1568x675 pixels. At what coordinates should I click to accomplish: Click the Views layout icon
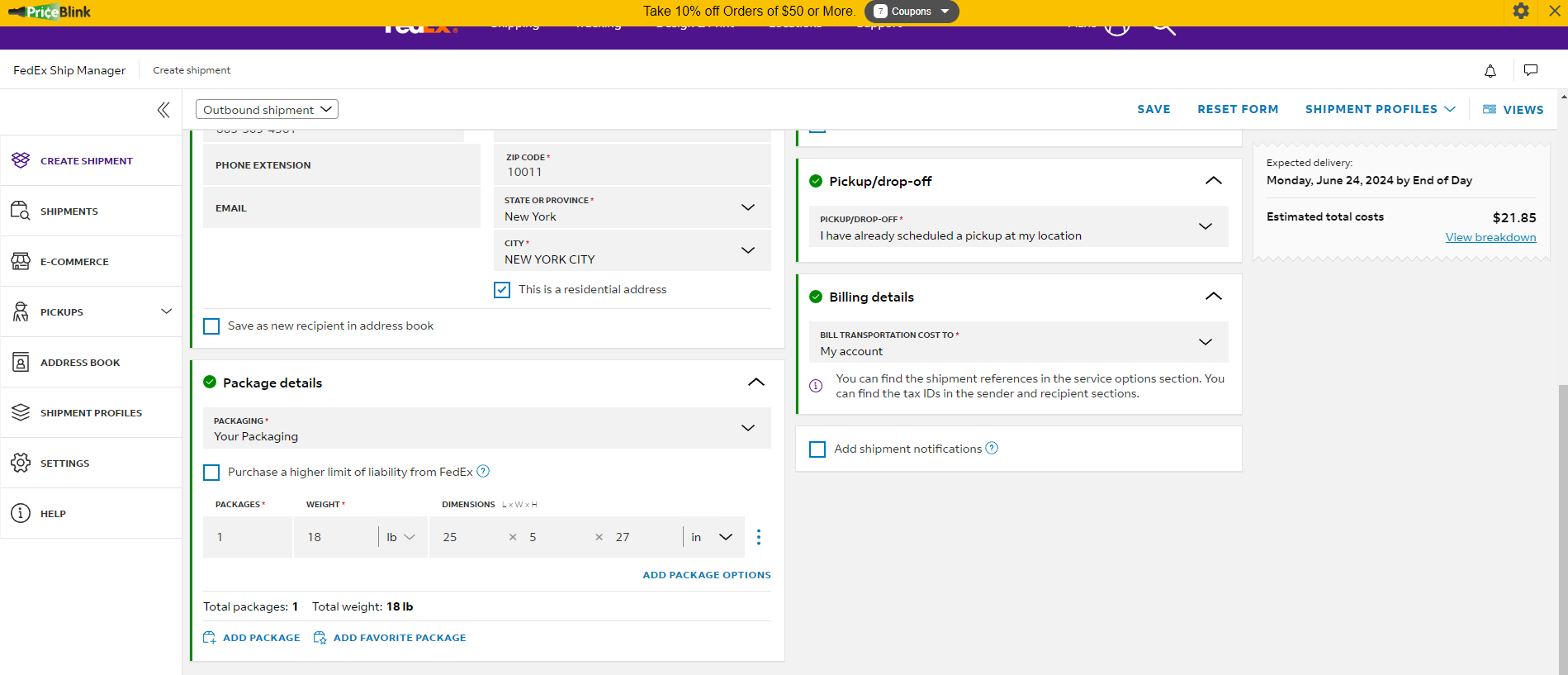1490,109
